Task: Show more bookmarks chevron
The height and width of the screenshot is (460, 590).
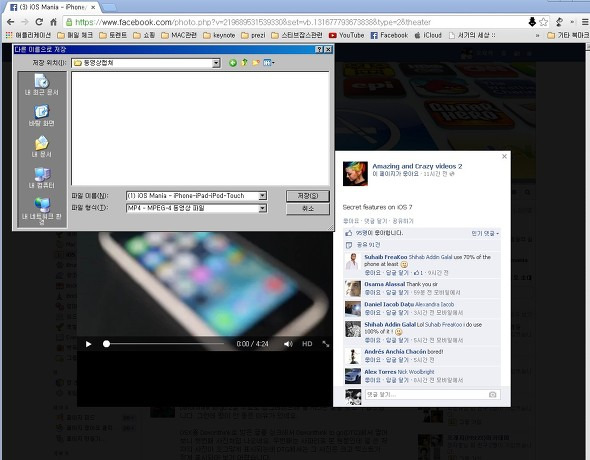Action: pos(538,35)
